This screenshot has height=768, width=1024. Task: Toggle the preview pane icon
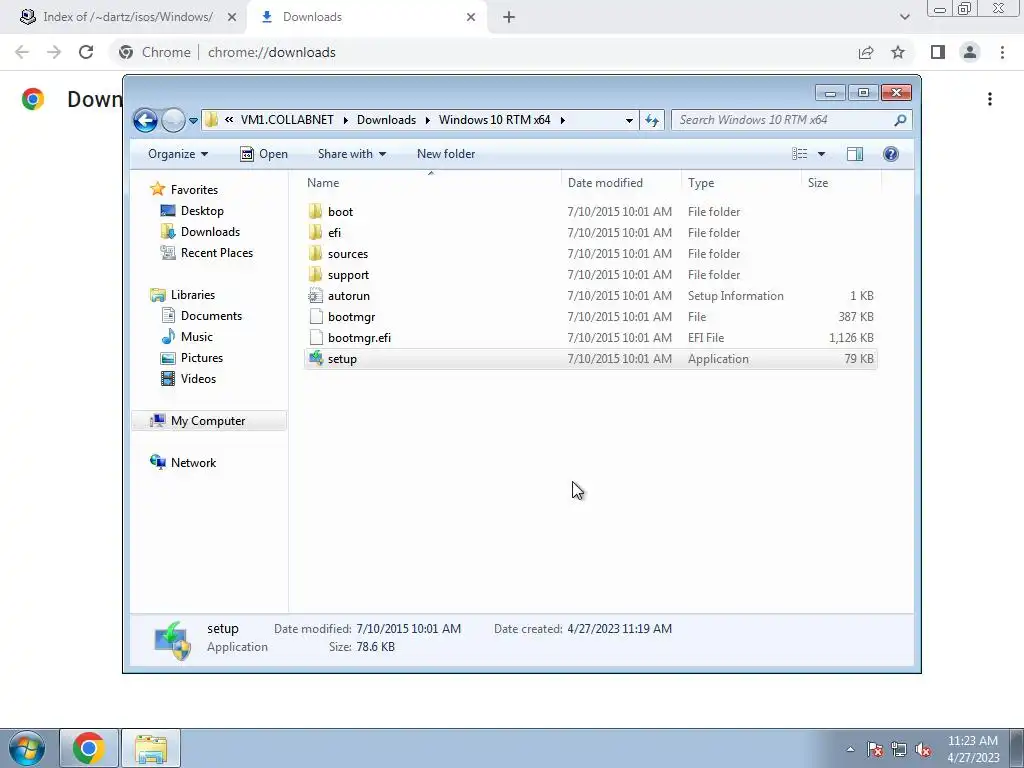pyautogui.click(x=855, y=154)
